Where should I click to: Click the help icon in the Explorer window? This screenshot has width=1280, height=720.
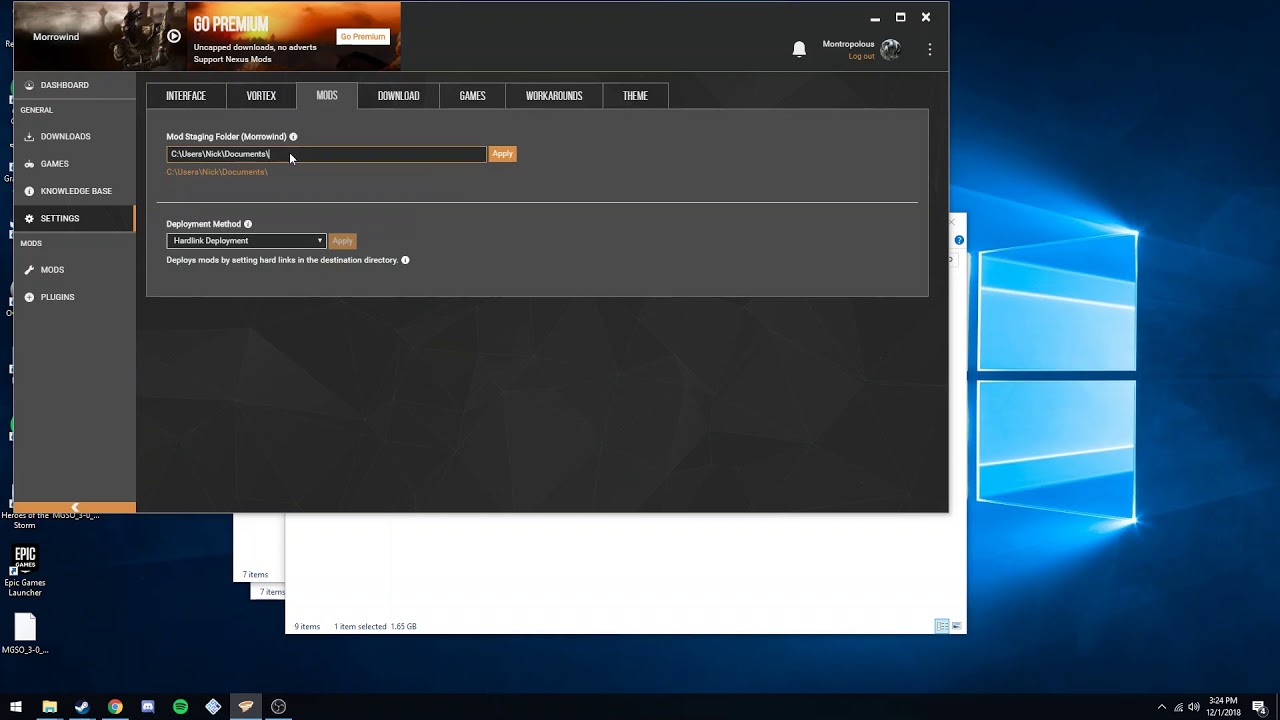coord(959,240)
